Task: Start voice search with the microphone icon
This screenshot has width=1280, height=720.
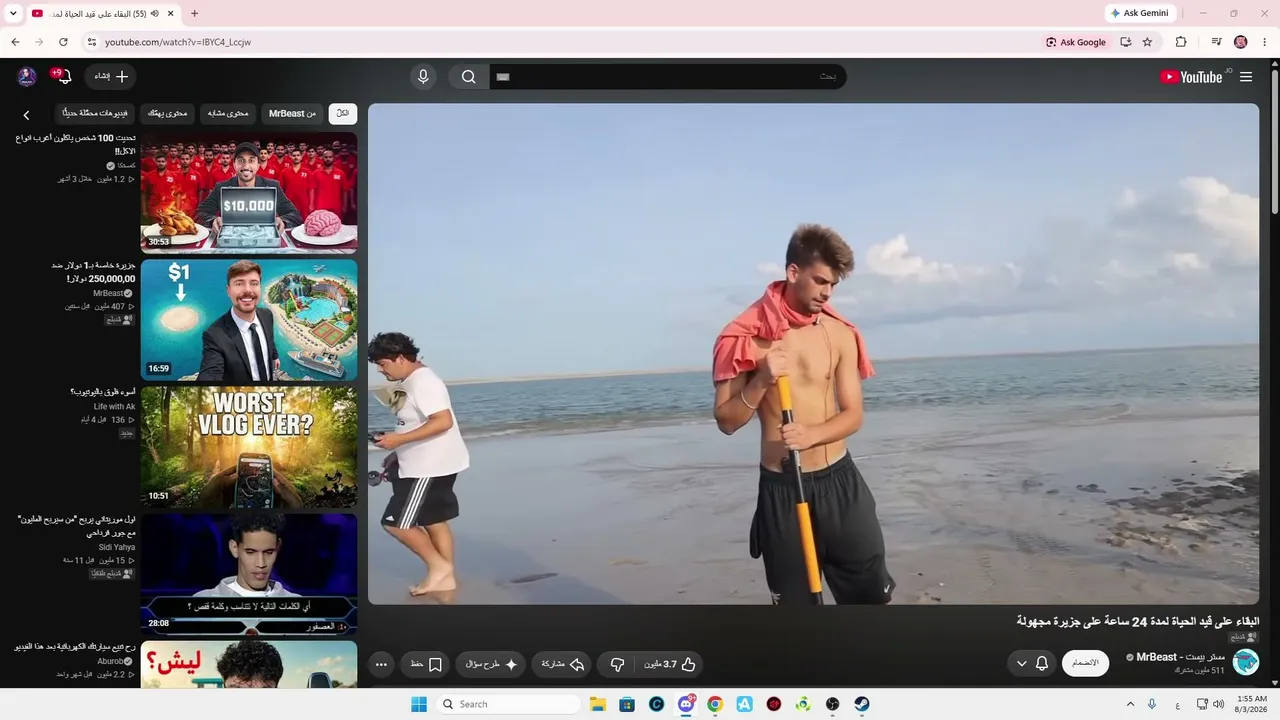Action: pos(423,77)
